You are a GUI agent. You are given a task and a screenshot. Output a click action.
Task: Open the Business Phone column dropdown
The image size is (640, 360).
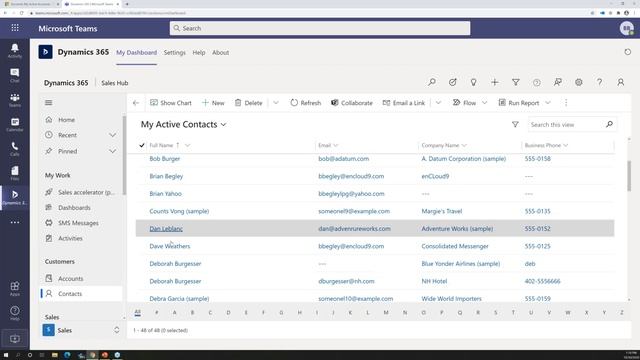[565, 145]
